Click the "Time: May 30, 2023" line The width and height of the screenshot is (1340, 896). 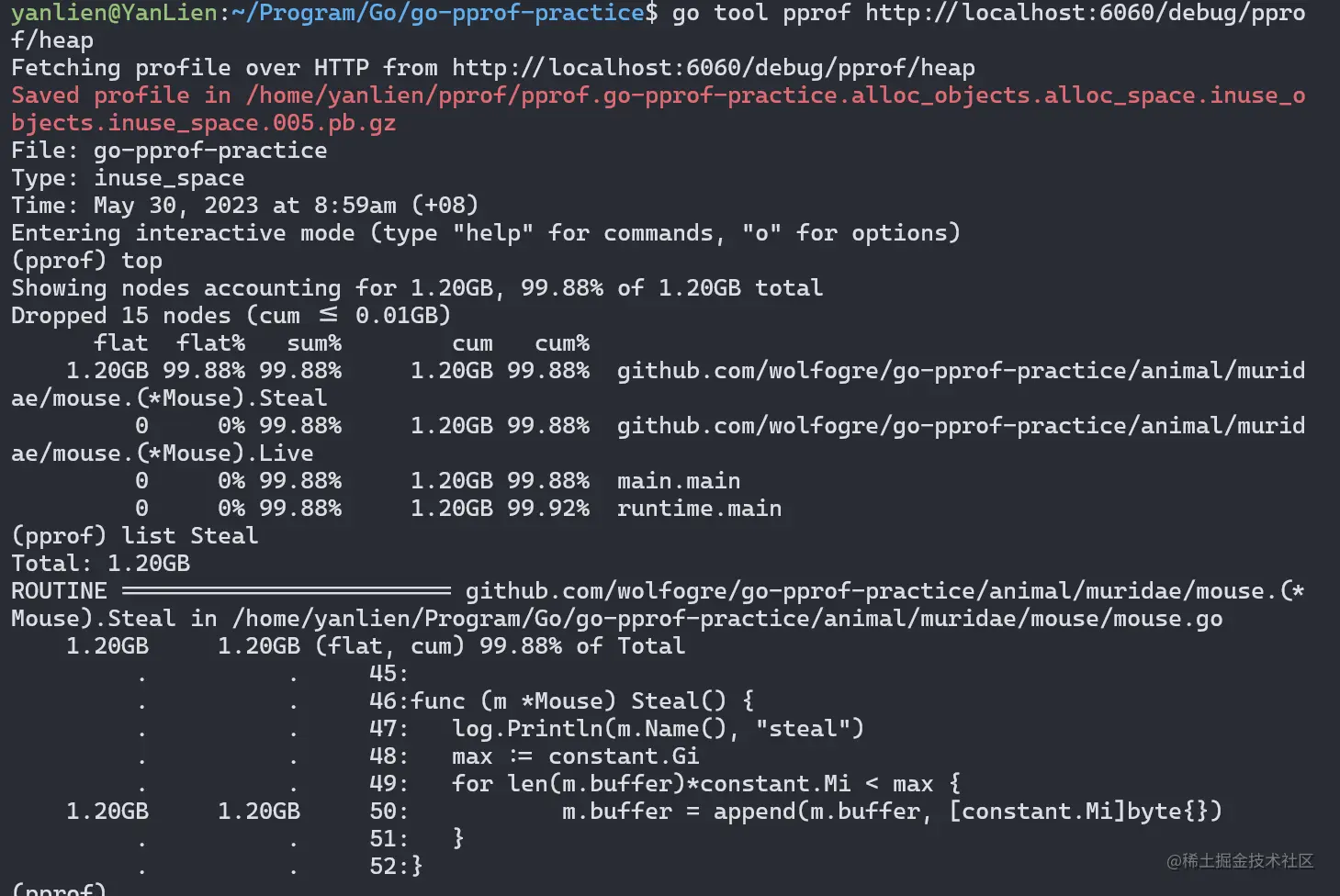[x=244, y=206]
